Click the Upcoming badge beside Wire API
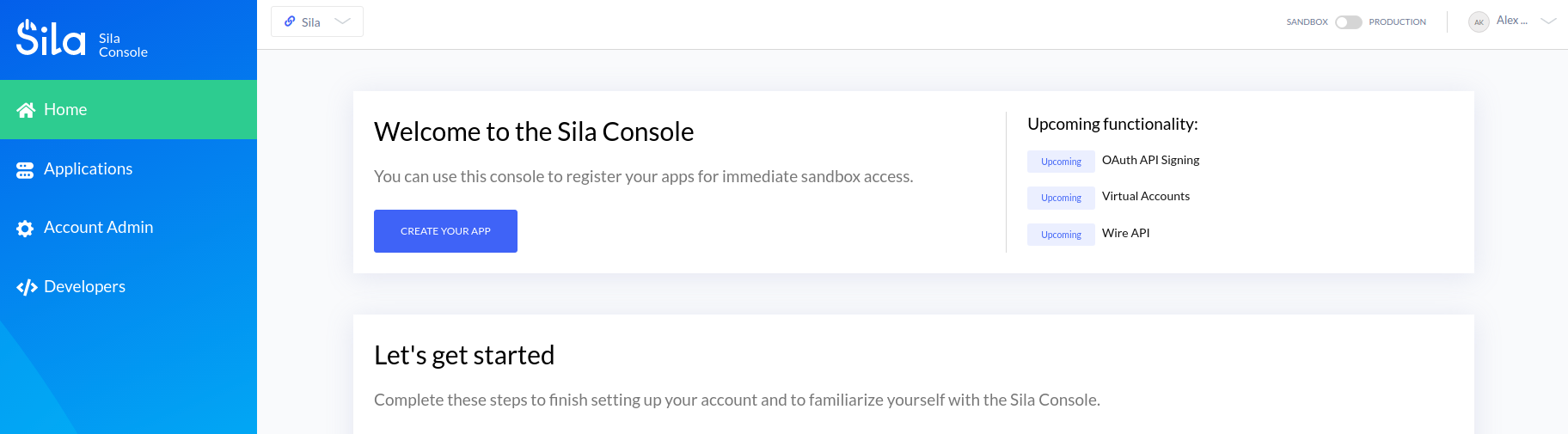Screen dimensions: 1568x434 coord(1061,235)
